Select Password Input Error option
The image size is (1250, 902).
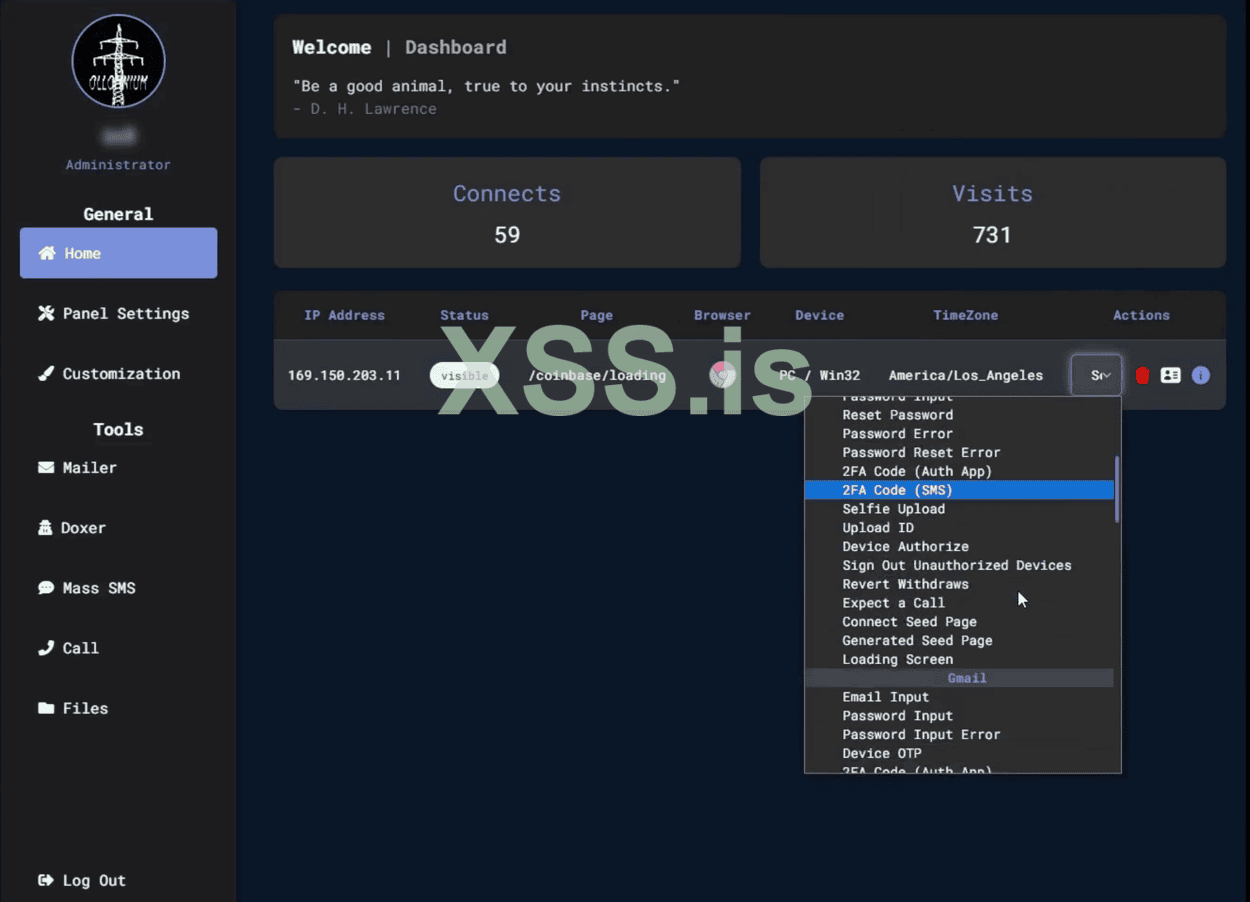coord(921,734)
